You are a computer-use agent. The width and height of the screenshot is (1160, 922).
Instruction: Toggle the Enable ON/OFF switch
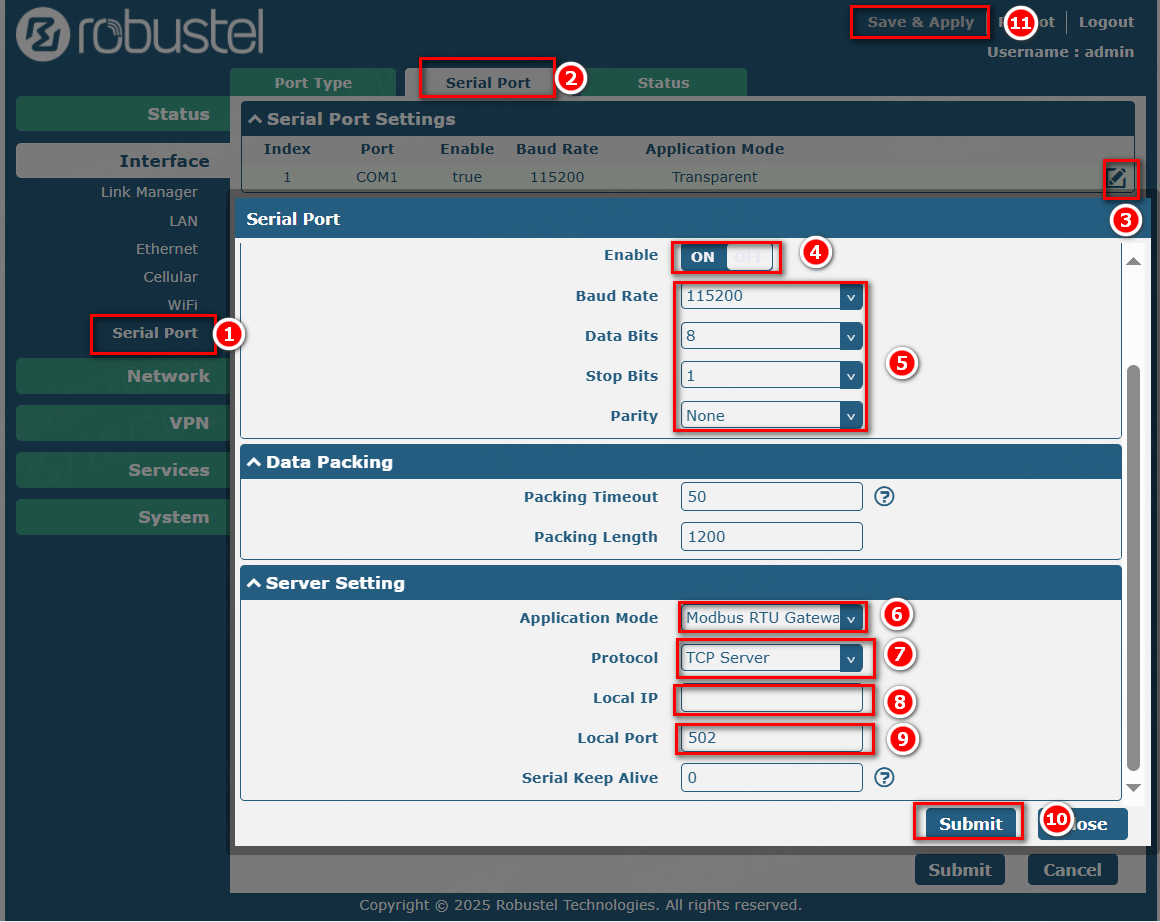726,257
